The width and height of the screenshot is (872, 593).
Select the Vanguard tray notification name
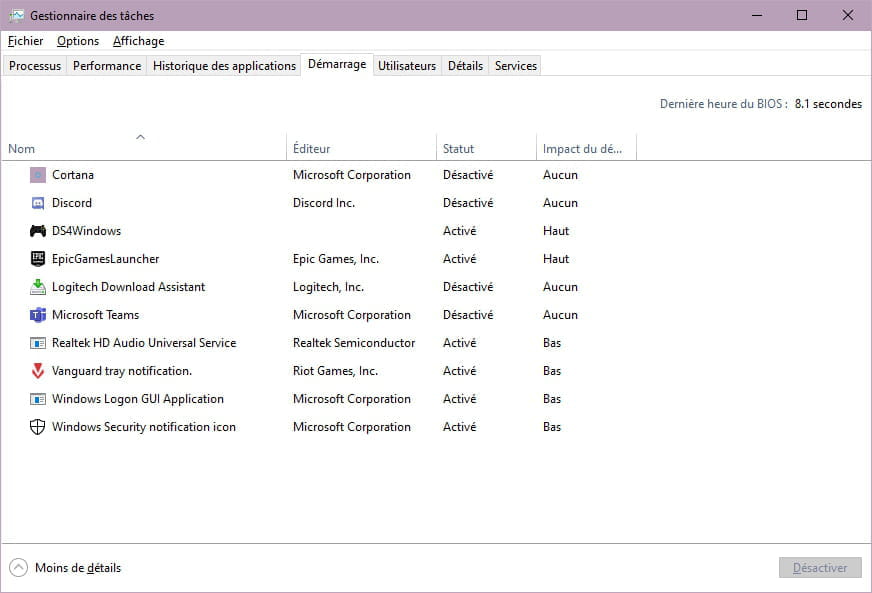pyautogui.click(x=122, y=371)
